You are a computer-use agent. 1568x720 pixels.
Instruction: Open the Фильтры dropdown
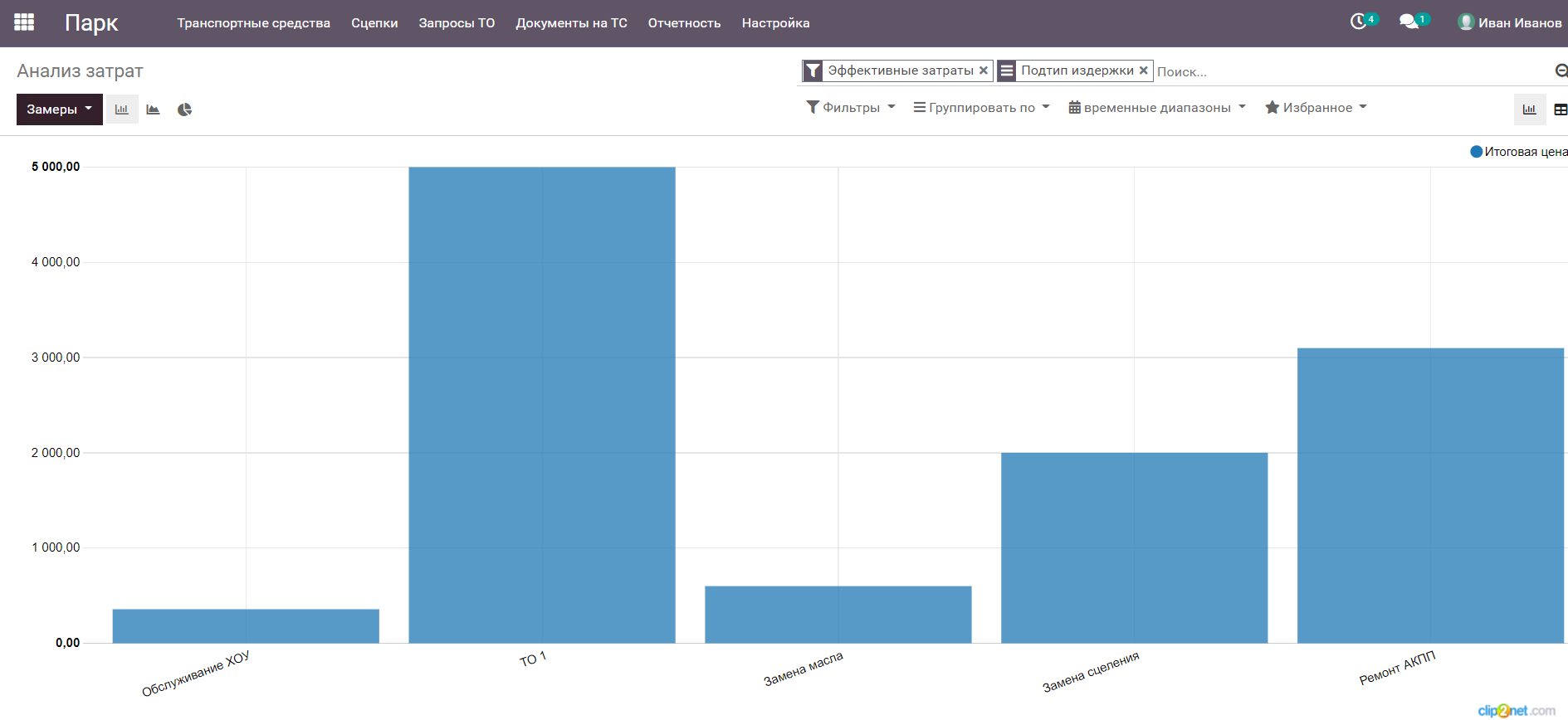click(851, 108)
